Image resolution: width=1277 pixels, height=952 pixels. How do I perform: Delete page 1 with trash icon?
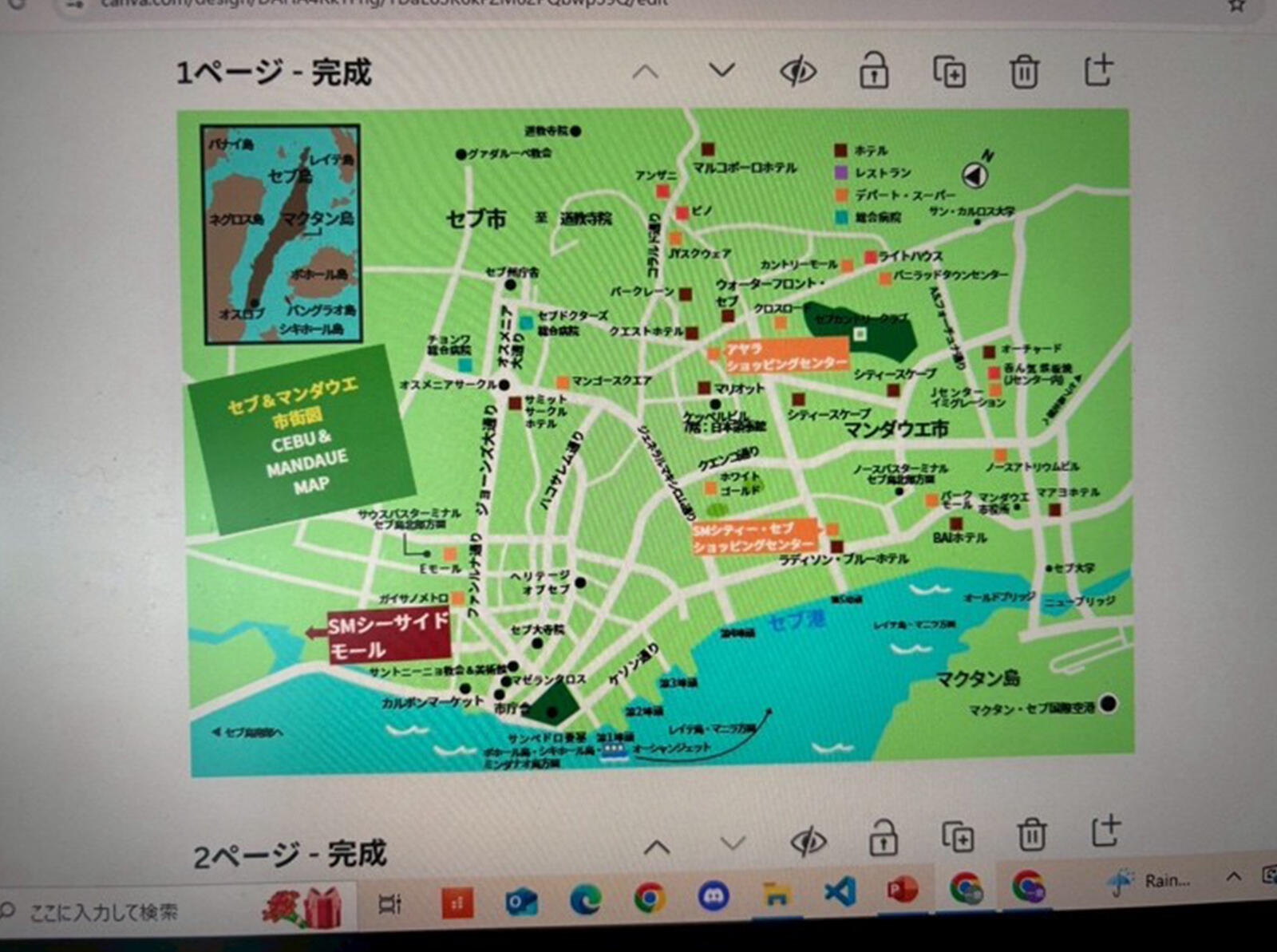pyautogui.click(x=1024, y=72)
